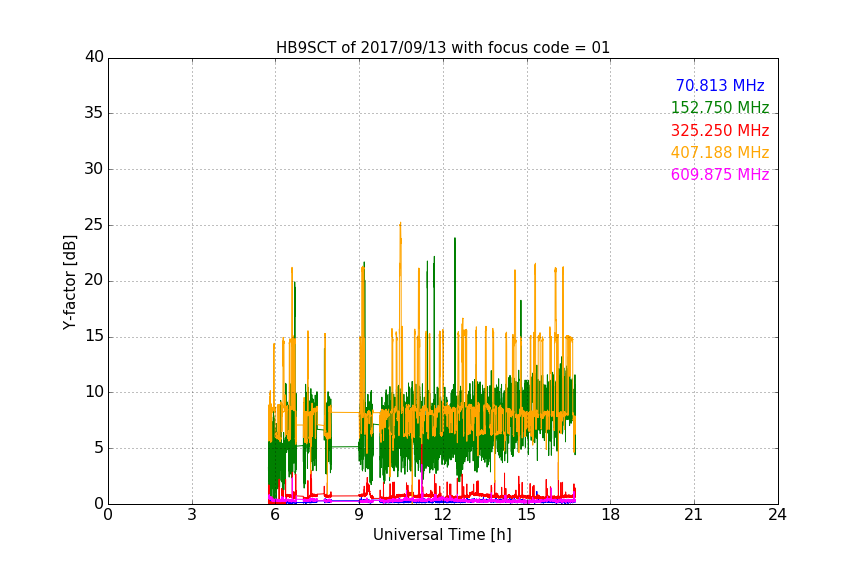Click the y-axis tick label 25
This screenshot has height=576, width=864.
point(94,225)
